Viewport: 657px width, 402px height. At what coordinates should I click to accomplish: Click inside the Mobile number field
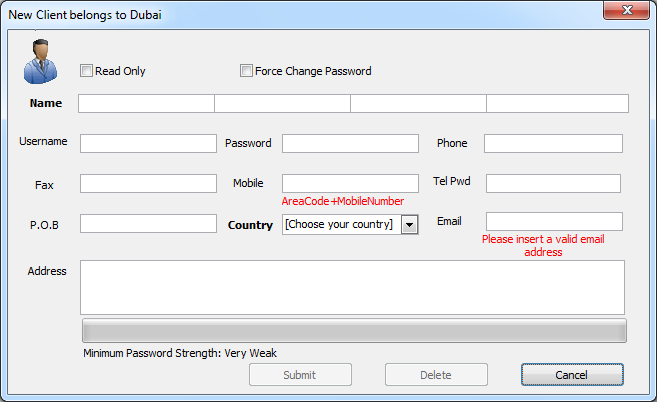coord(350,184)
